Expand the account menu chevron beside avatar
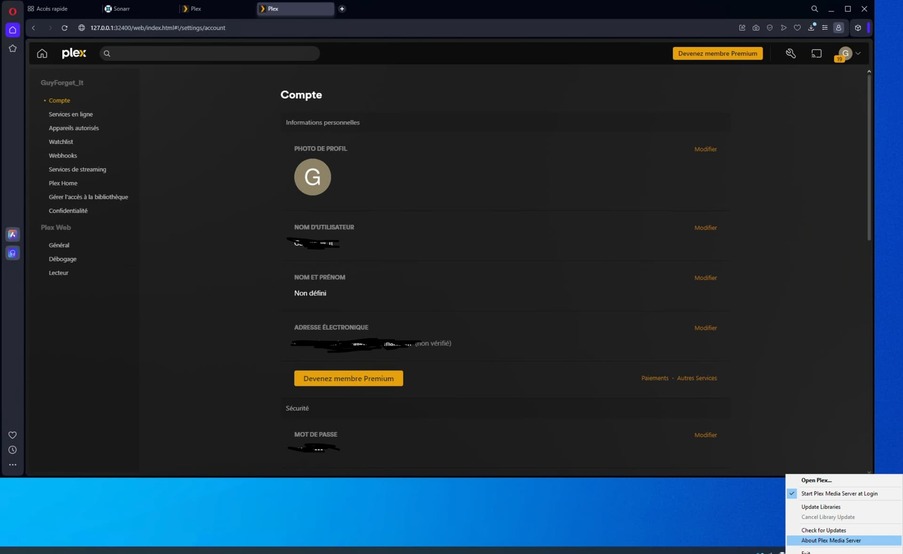This screenshot has height=554, width=903. click(x=858, y=54)
